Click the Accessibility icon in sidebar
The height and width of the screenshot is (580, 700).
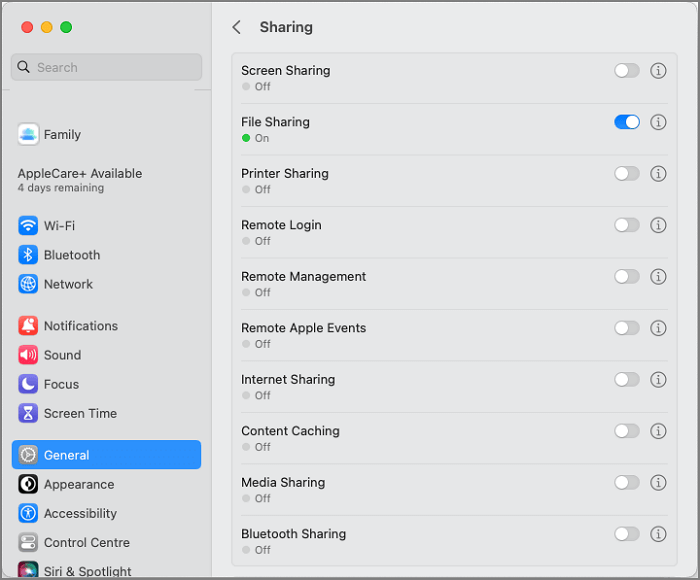(x=28, y=513)
